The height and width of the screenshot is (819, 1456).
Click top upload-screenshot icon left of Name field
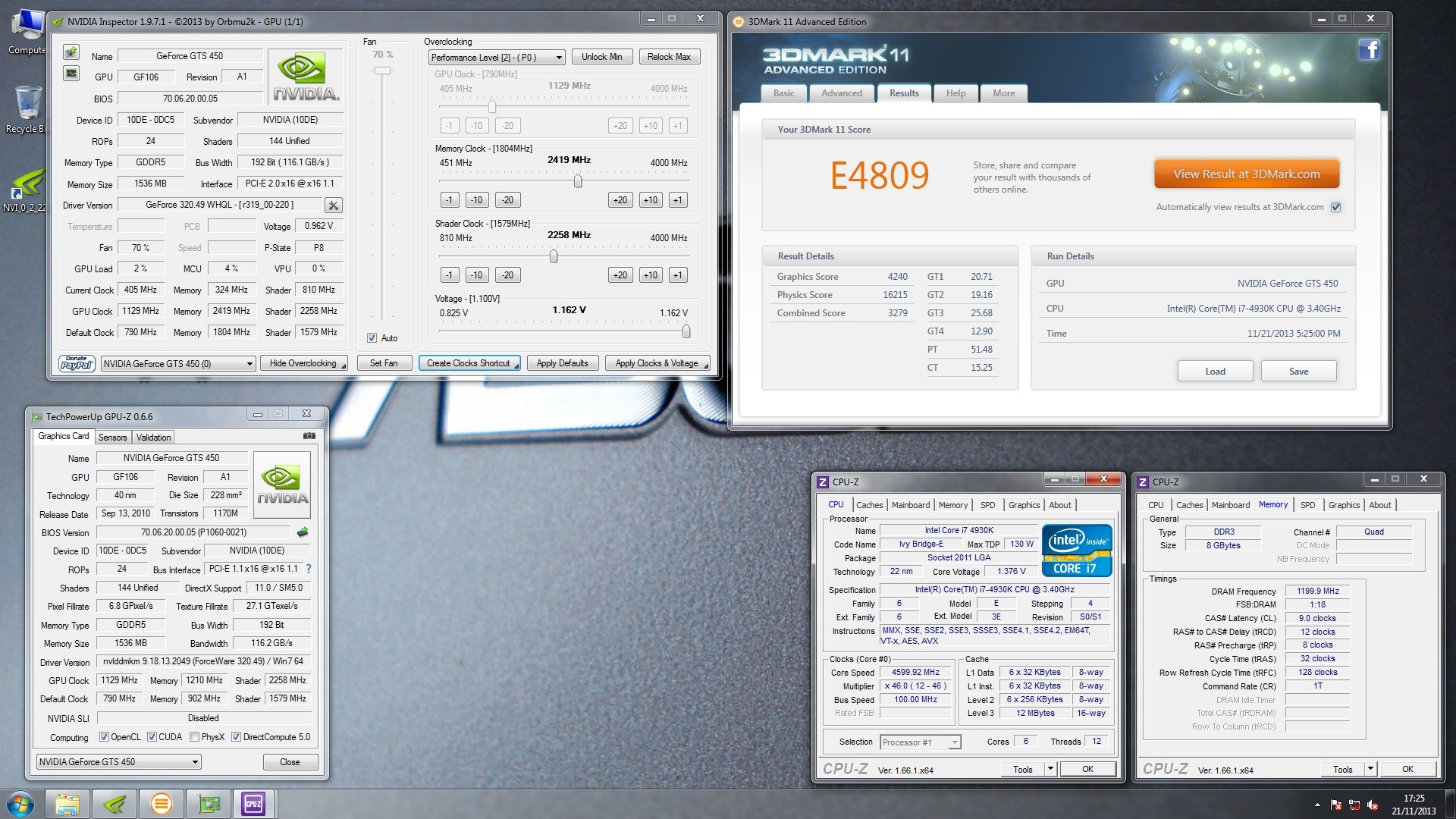coord(71,52)
